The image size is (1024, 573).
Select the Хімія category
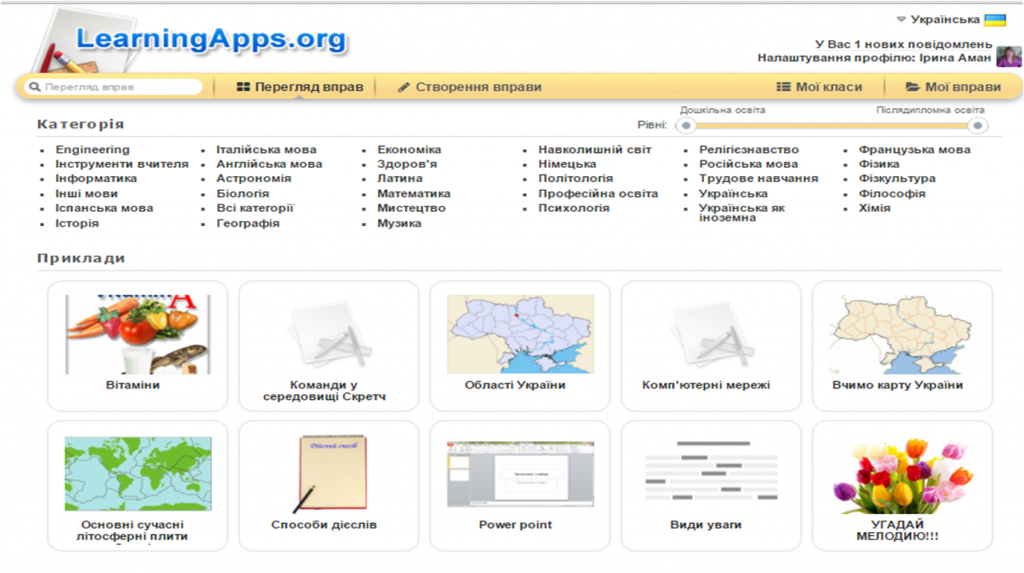coord(874,208)
